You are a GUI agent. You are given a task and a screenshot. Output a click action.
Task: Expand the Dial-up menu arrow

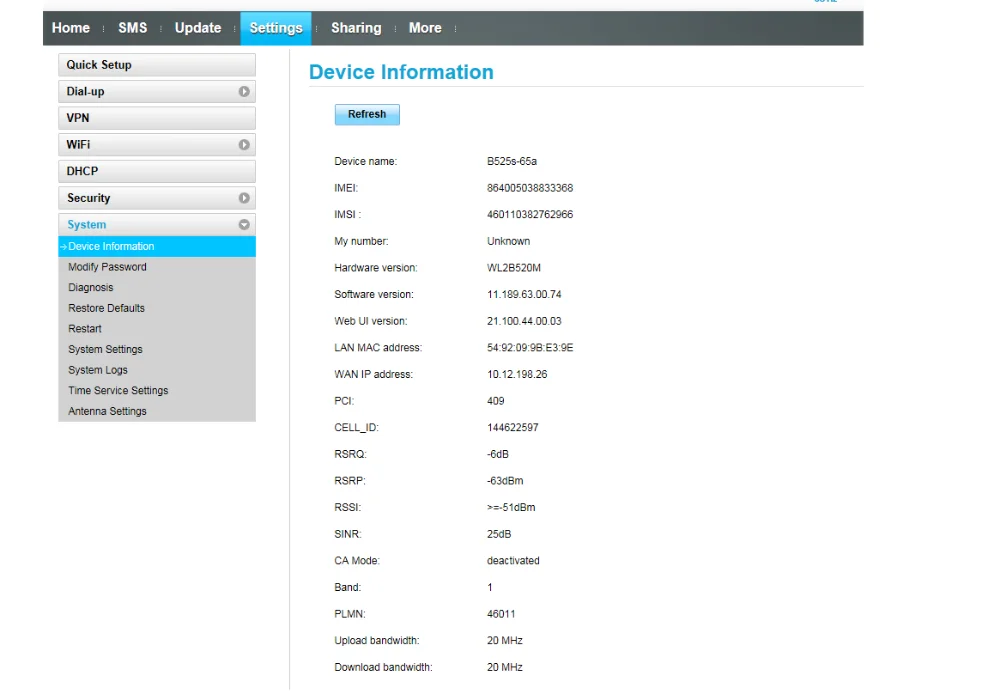[x=244, y=92]
